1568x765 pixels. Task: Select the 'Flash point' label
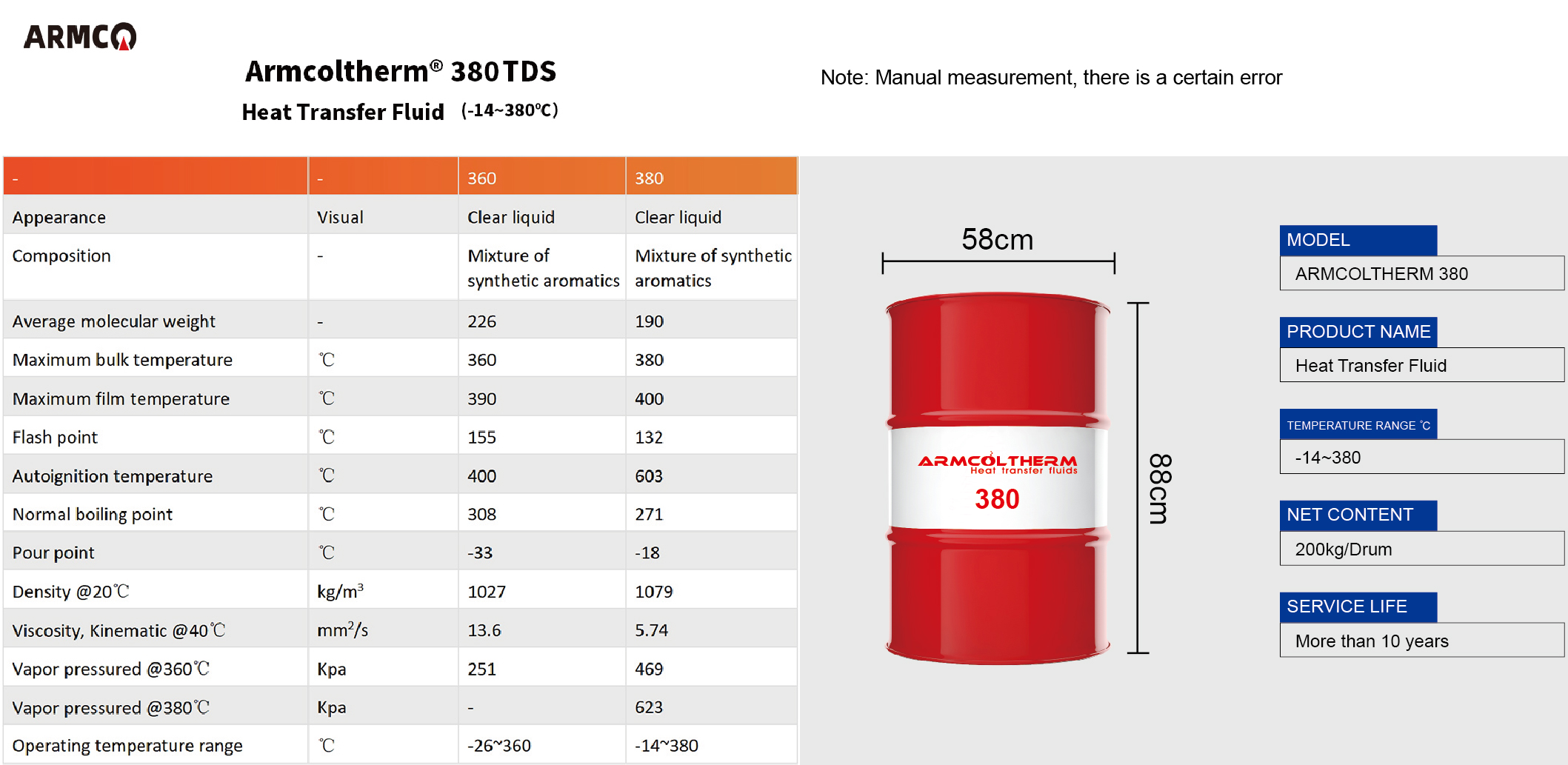tap(55, 437)
